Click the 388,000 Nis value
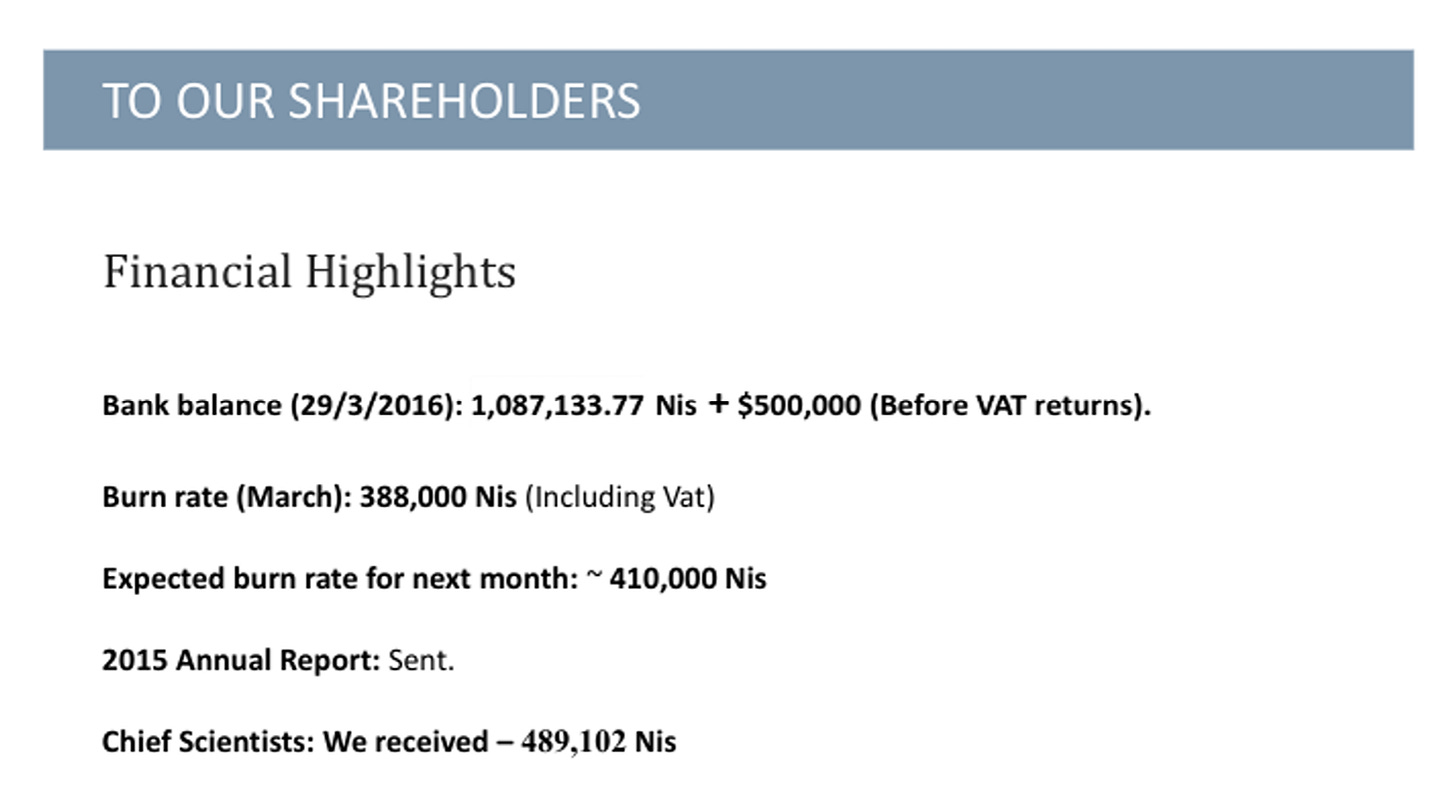Screen dimensions: 1456x805 click(x=438, y=497)
